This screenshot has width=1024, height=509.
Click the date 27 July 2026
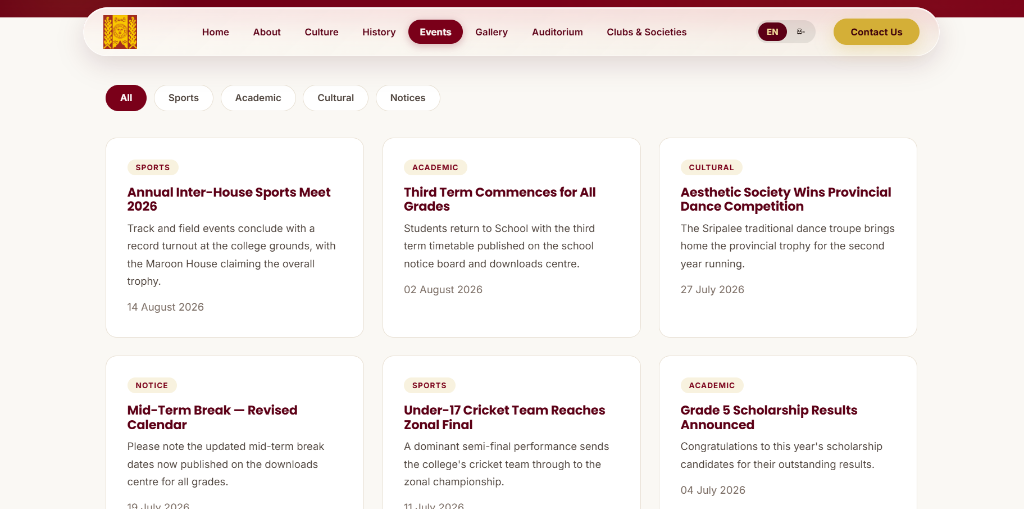pos(712,289)
